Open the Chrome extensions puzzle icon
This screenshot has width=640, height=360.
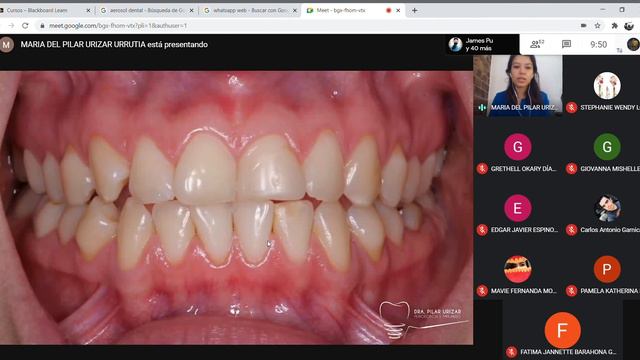pyautogui.click(x=614, y=25)
